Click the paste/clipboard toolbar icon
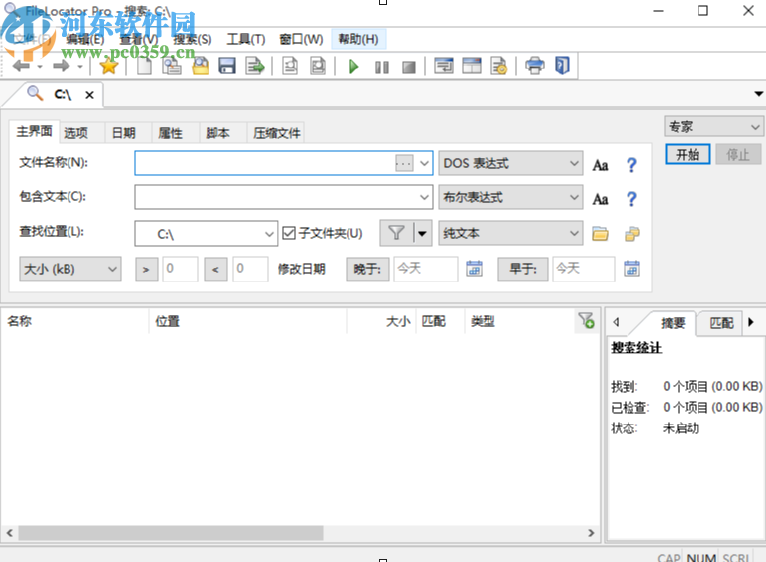 [172, 65]
